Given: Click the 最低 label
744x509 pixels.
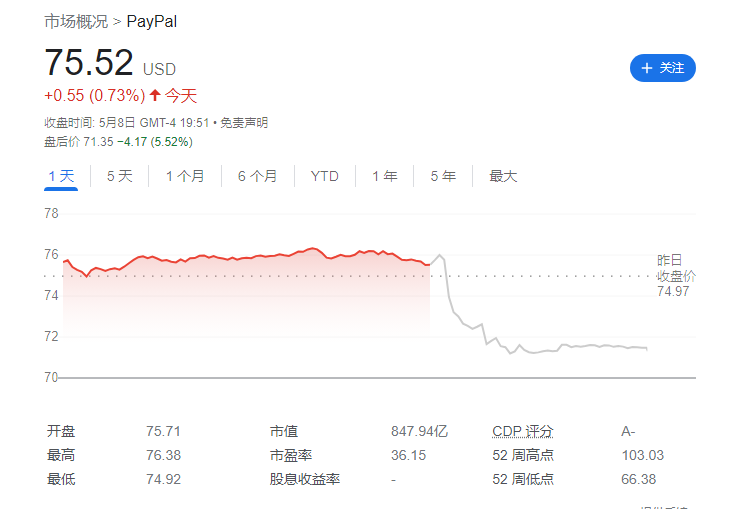Looking at the screenshot, I should (61, 479).
